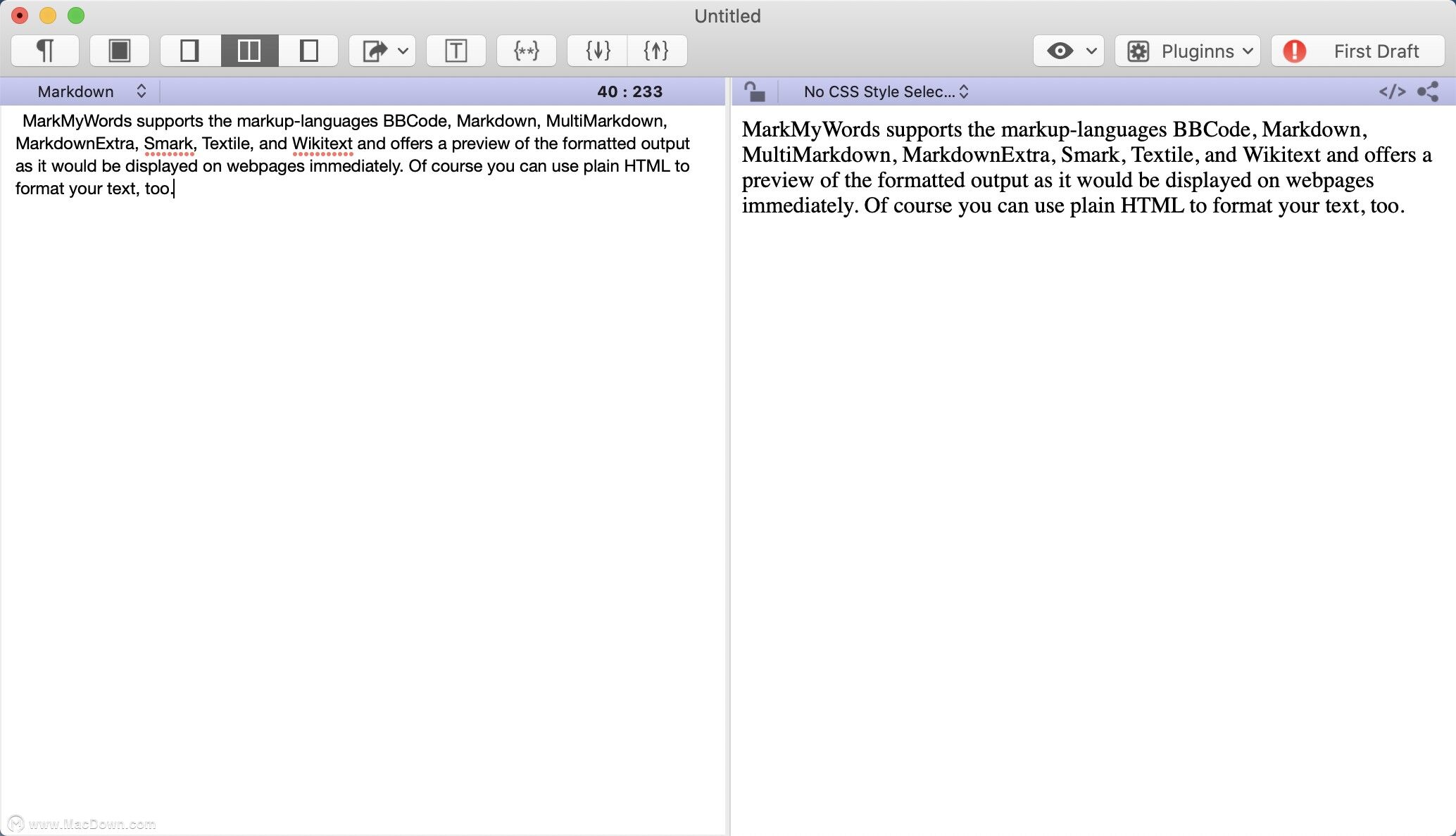Click the underlined word 'Wikitext' in the editor
Viewport: 1456px width, 836px height.
point(322,144)
